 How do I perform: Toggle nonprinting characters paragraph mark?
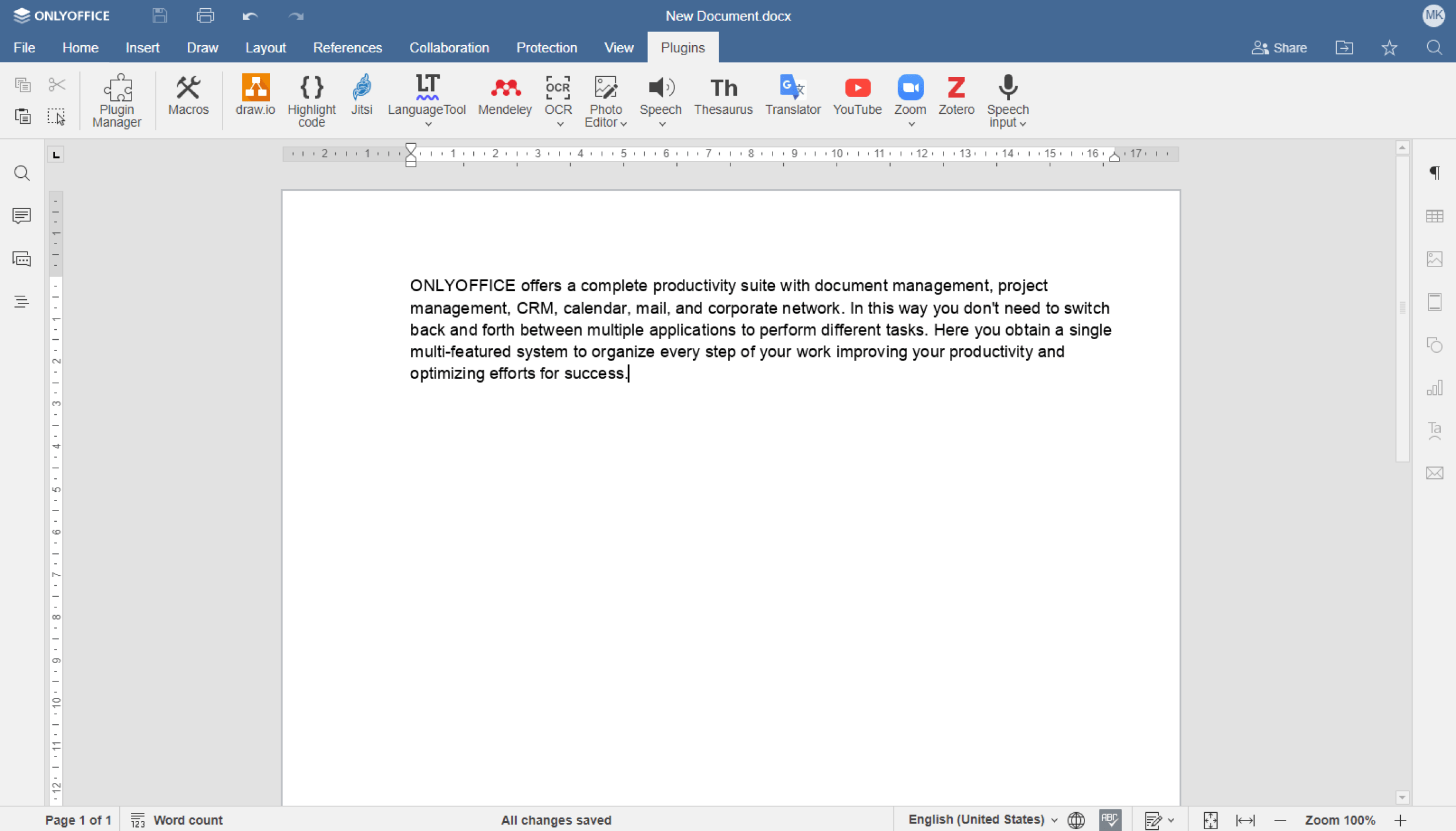coord(1434,173)
